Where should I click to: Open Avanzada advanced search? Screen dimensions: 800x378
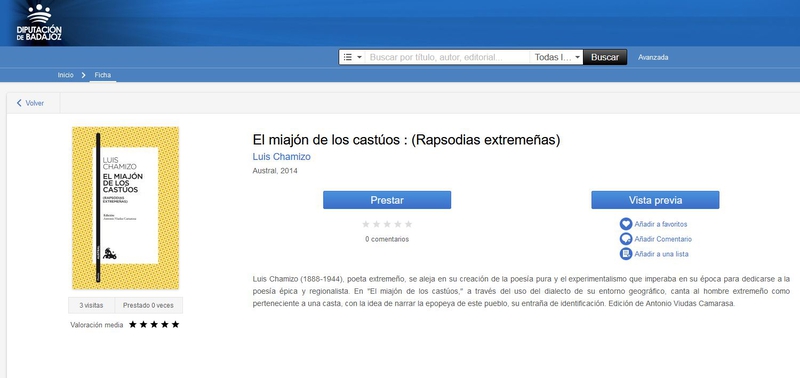point(653,58)
